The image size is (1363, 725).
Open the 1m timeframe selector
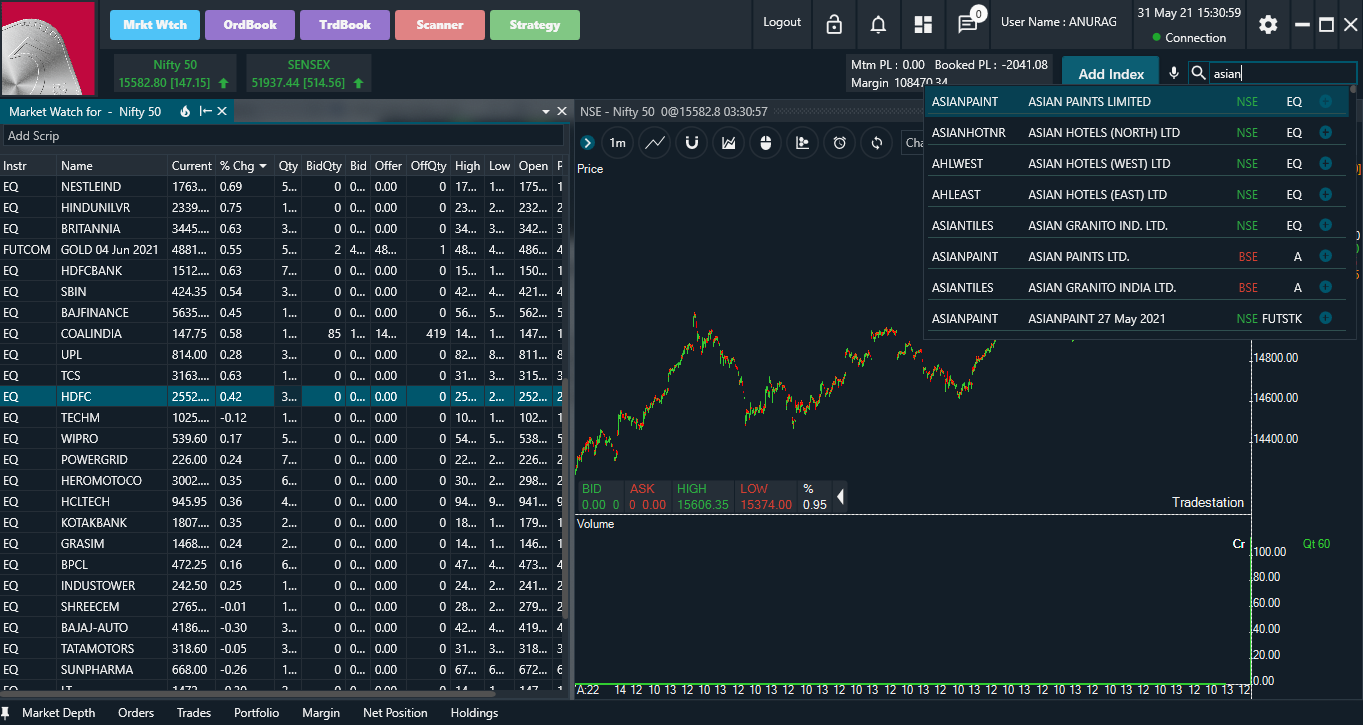tap(618, 143)
